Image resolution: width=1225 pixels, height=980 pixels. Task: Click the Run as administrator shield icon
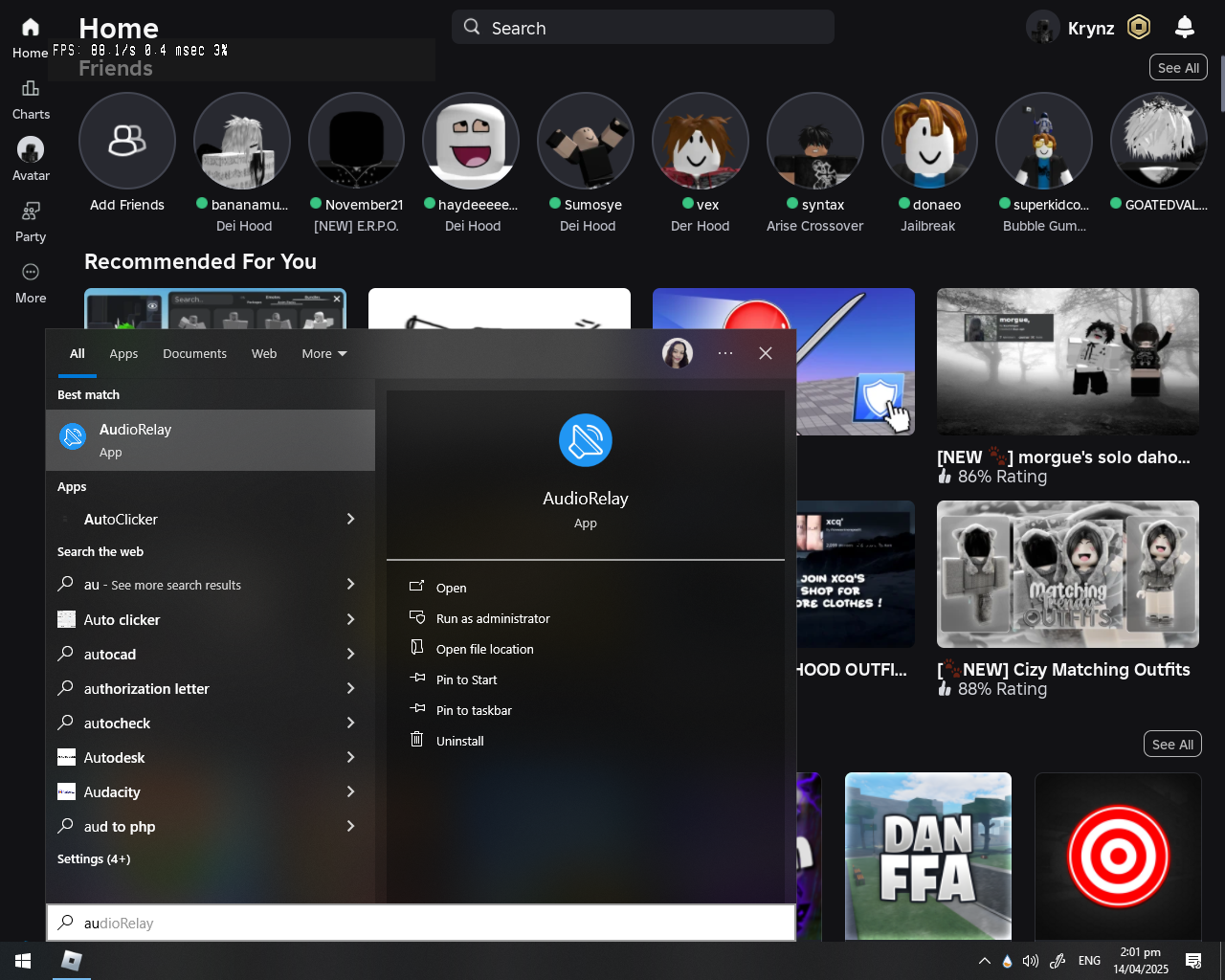coord(417,617)
